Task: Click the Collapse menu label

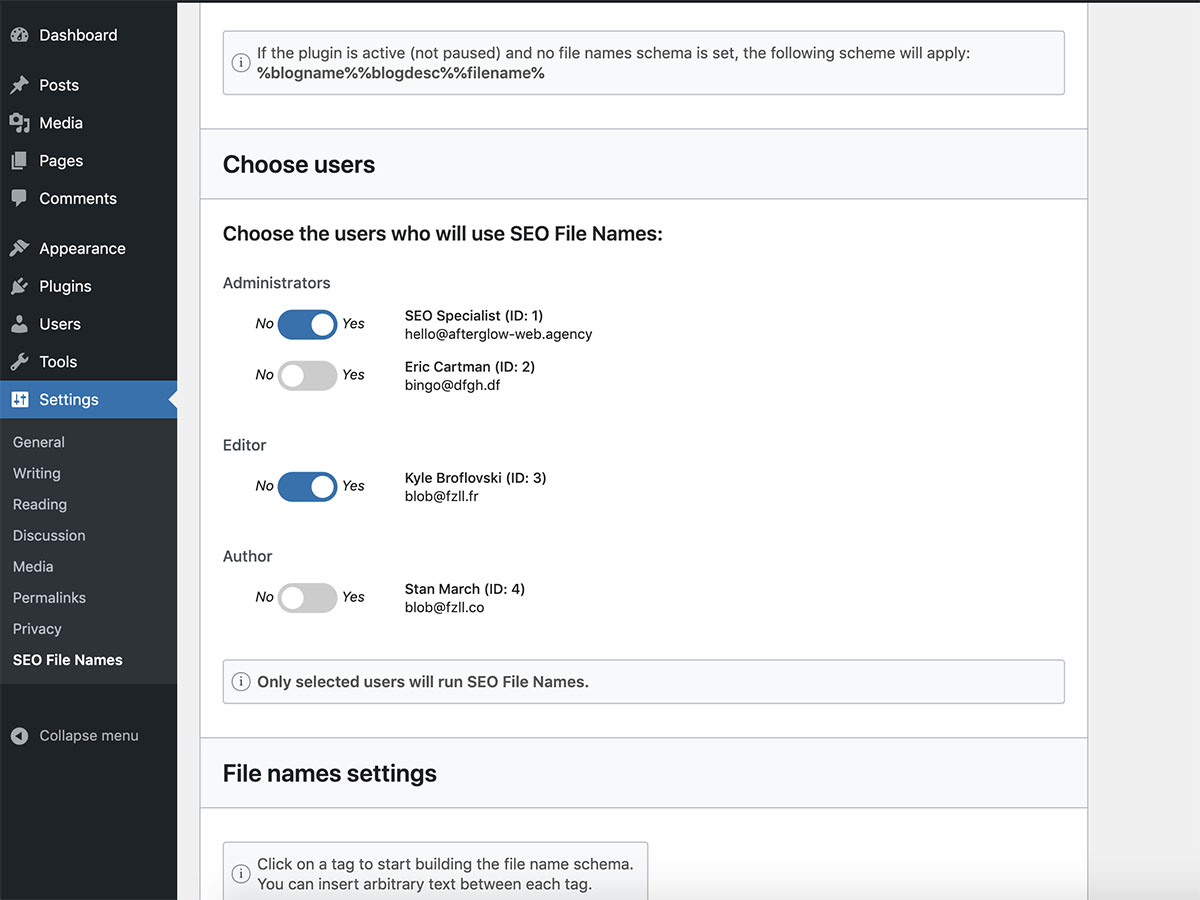Action: 89,736
